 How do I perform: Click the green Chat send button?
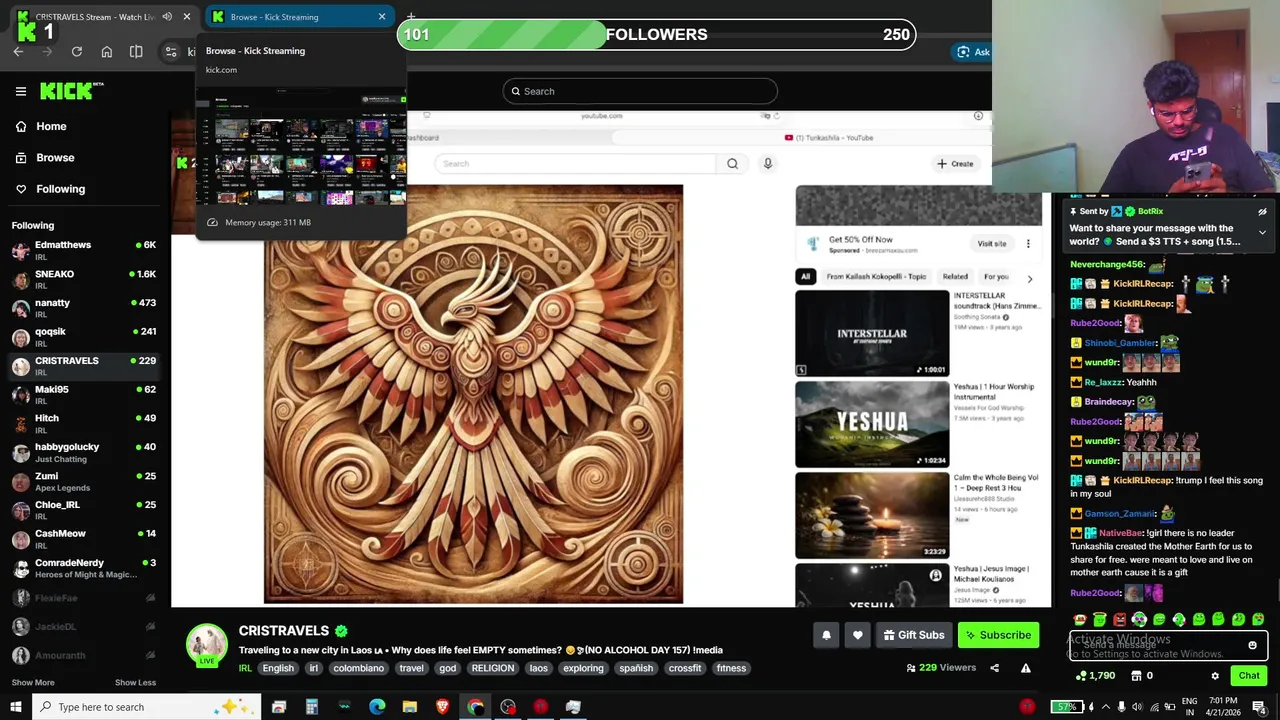coord(1249,676)
